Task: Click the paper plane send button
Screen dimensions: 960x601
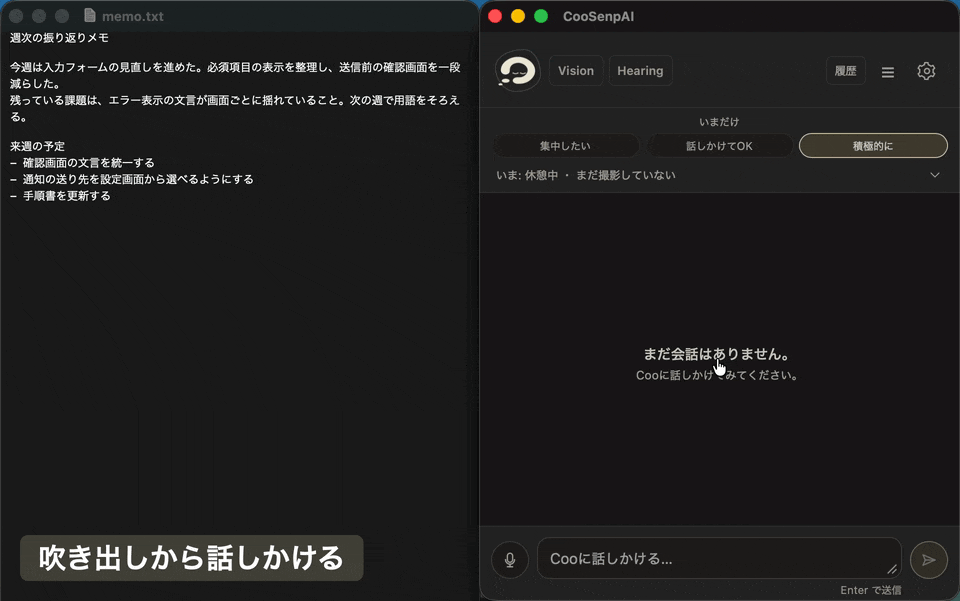Action: [x=929, y=559]
